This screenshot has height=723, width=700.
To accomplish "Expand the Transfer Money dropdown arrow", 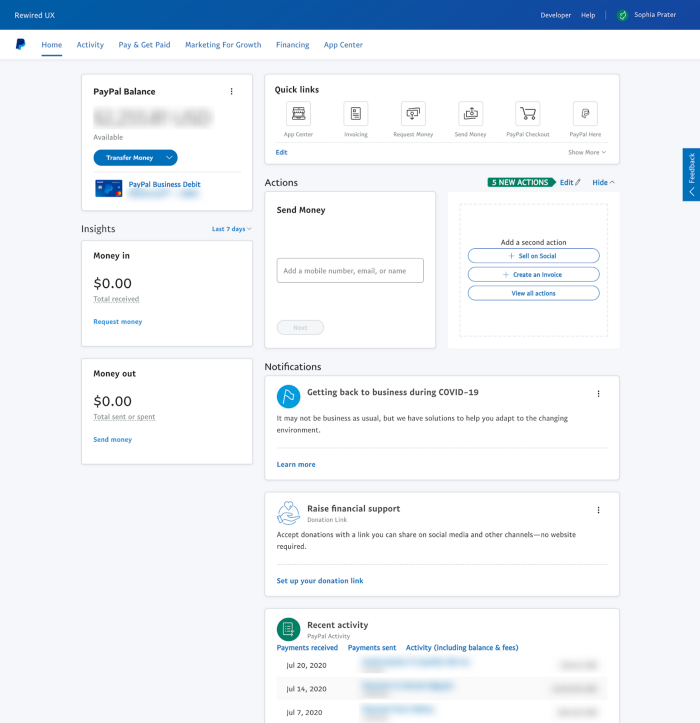I will (170, 158).
